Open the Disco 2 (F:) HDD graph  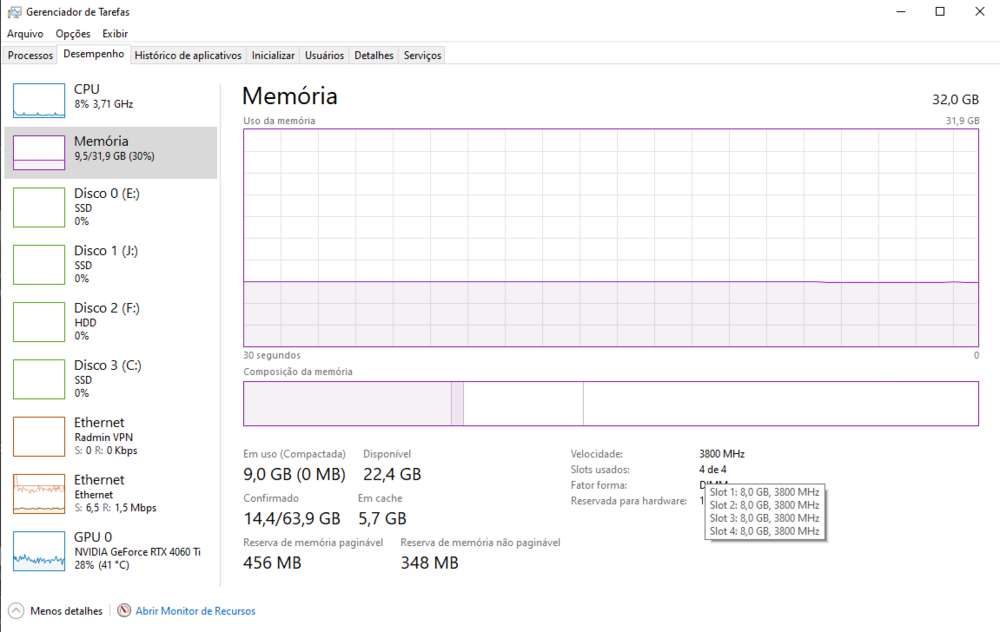pyautogui.click(x=39, y=321)
